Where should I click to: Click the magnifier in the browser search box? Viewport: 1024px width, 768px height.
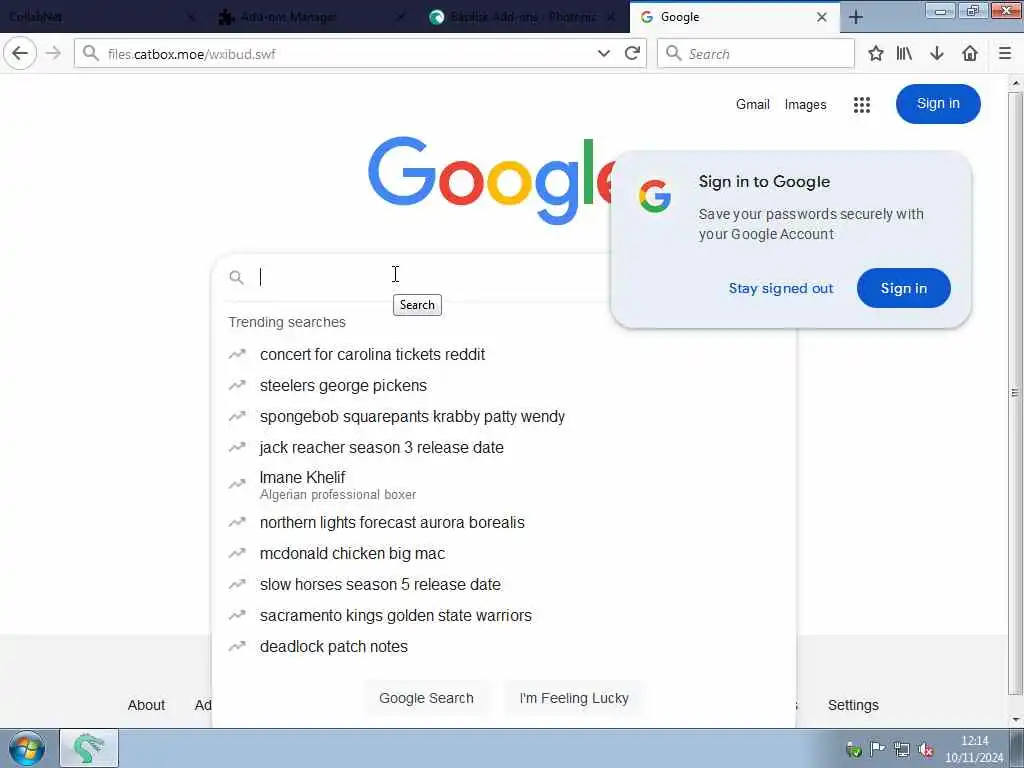[x=673, y=54]
